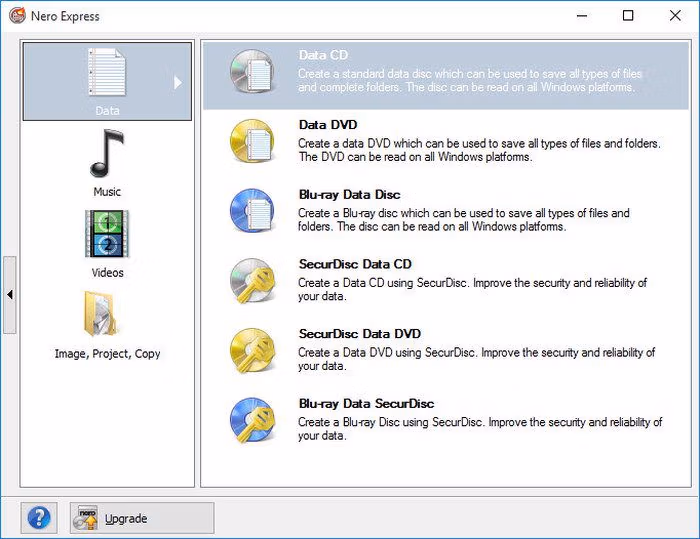Open the Music category note icon
The width and height of the screenshot is (700, 539).
click(x=107, y=153)
